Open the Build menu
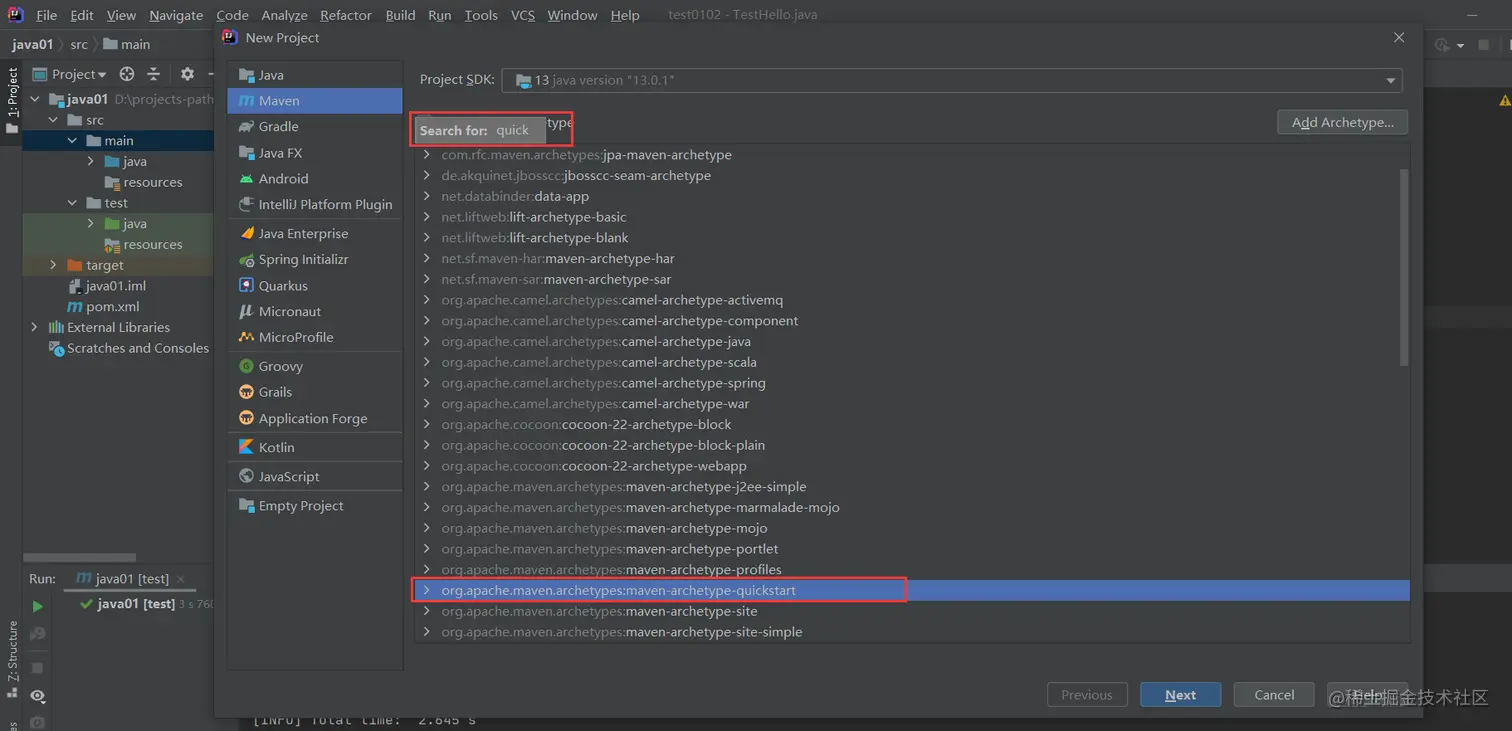1512x731 pixels. coord(400,15)
